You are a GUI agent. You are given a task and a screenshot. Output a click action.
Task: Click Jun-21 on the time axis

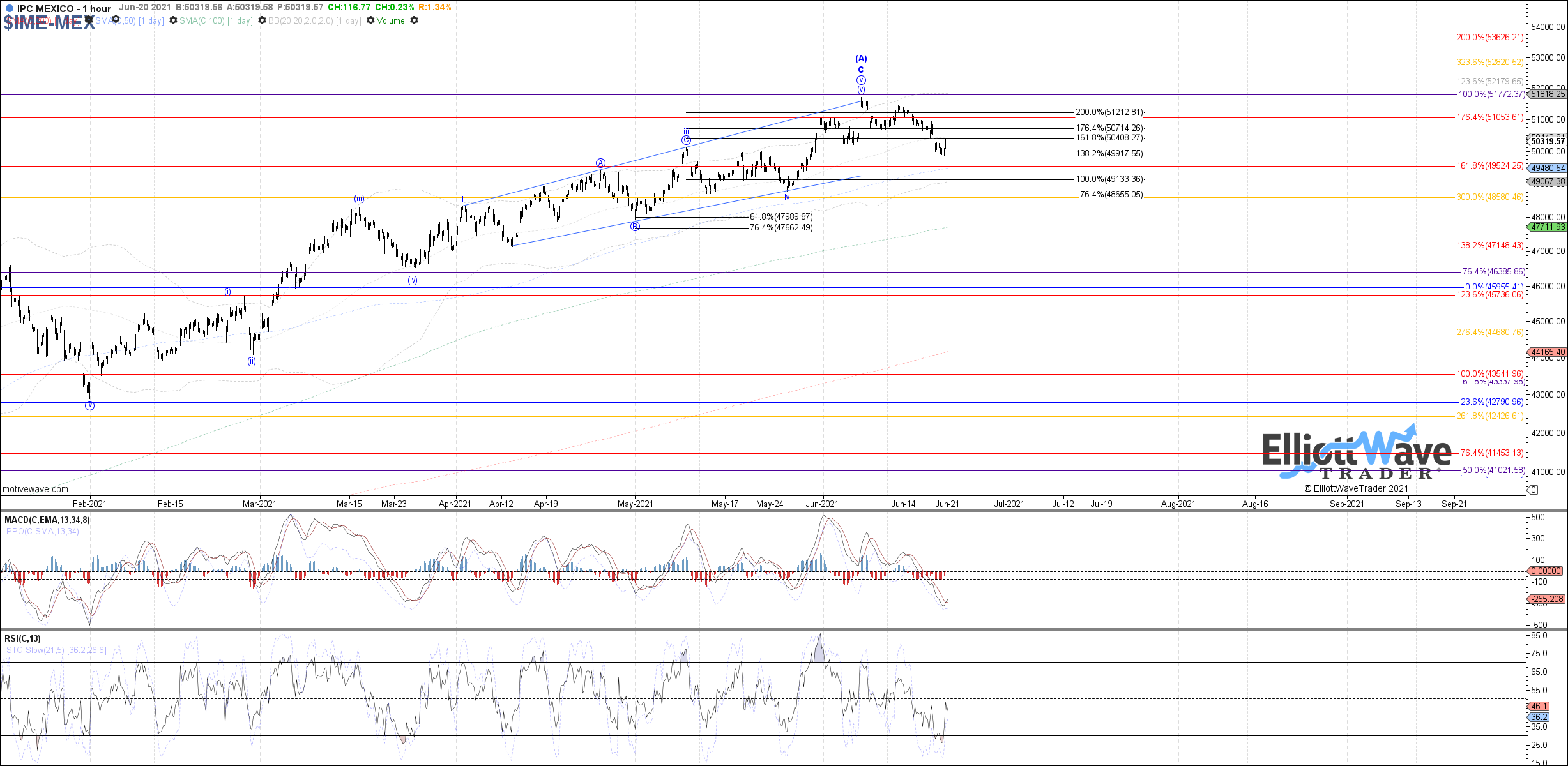coord(947,504)
